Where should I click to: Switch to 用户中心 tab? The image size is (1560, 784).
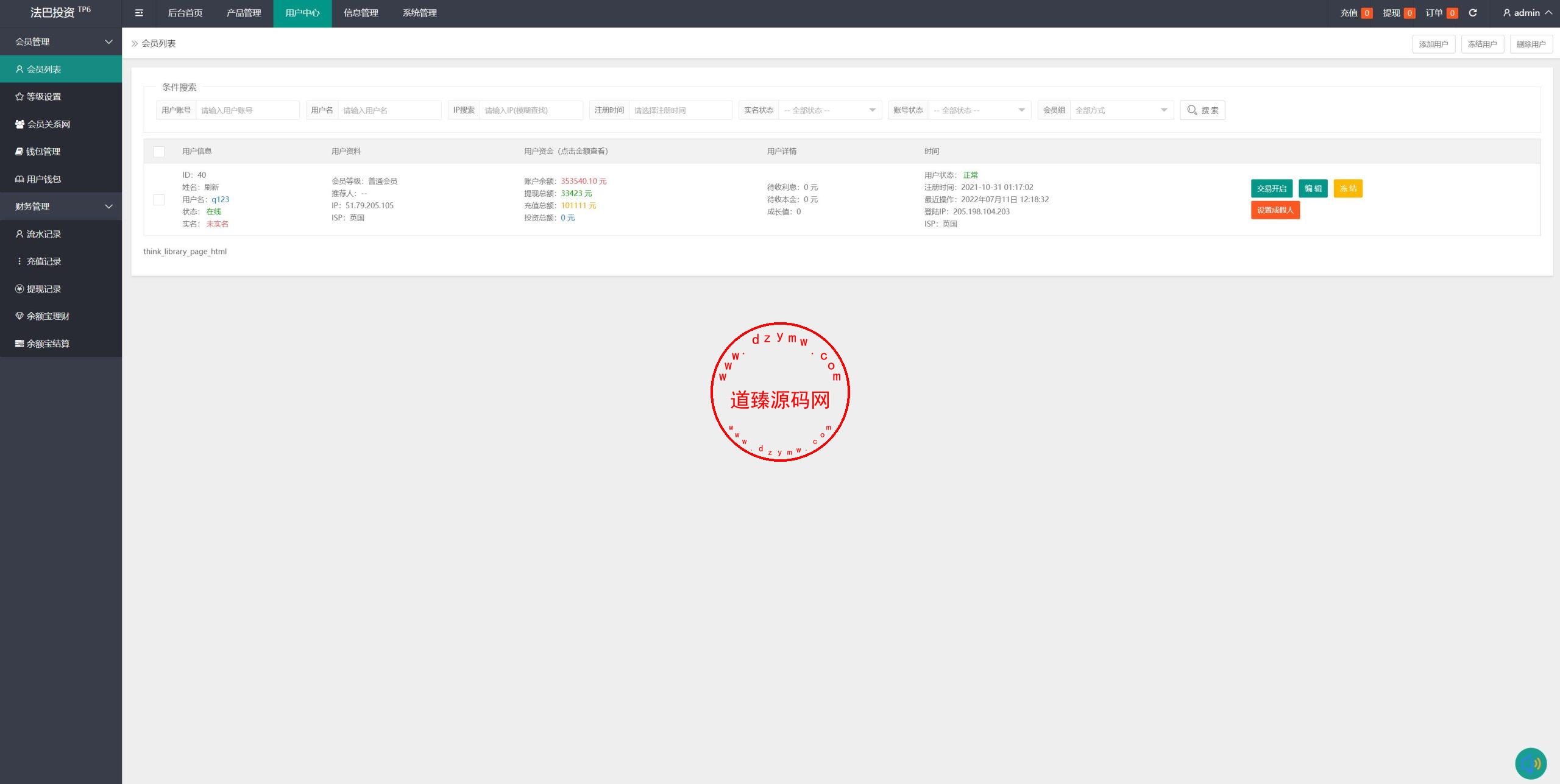pyautogui.click(x=302, y=13)
